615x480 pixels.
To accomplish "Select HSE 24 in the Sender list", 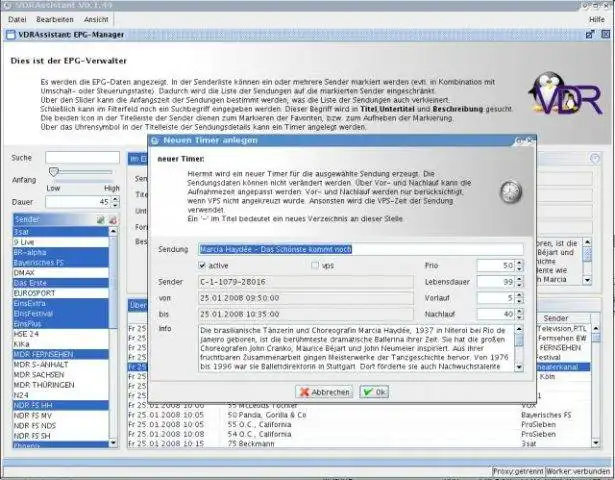I will click(x=61, y=334).
